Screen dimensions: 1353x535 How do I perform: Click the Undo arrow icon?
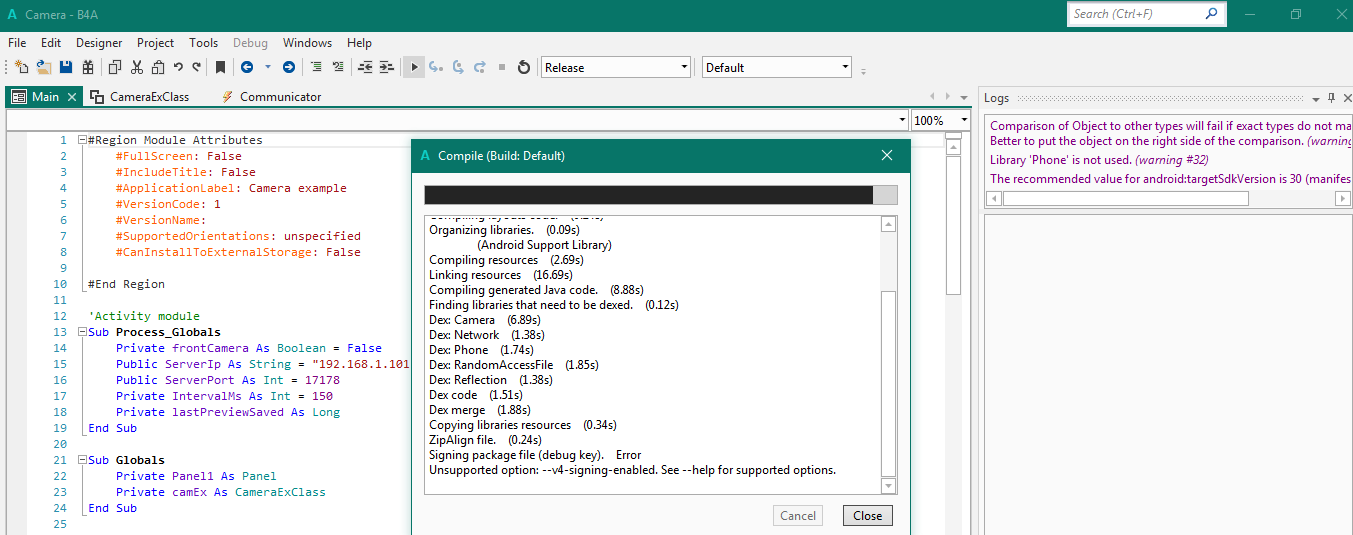pyautogui.click(x=178, y=67)
